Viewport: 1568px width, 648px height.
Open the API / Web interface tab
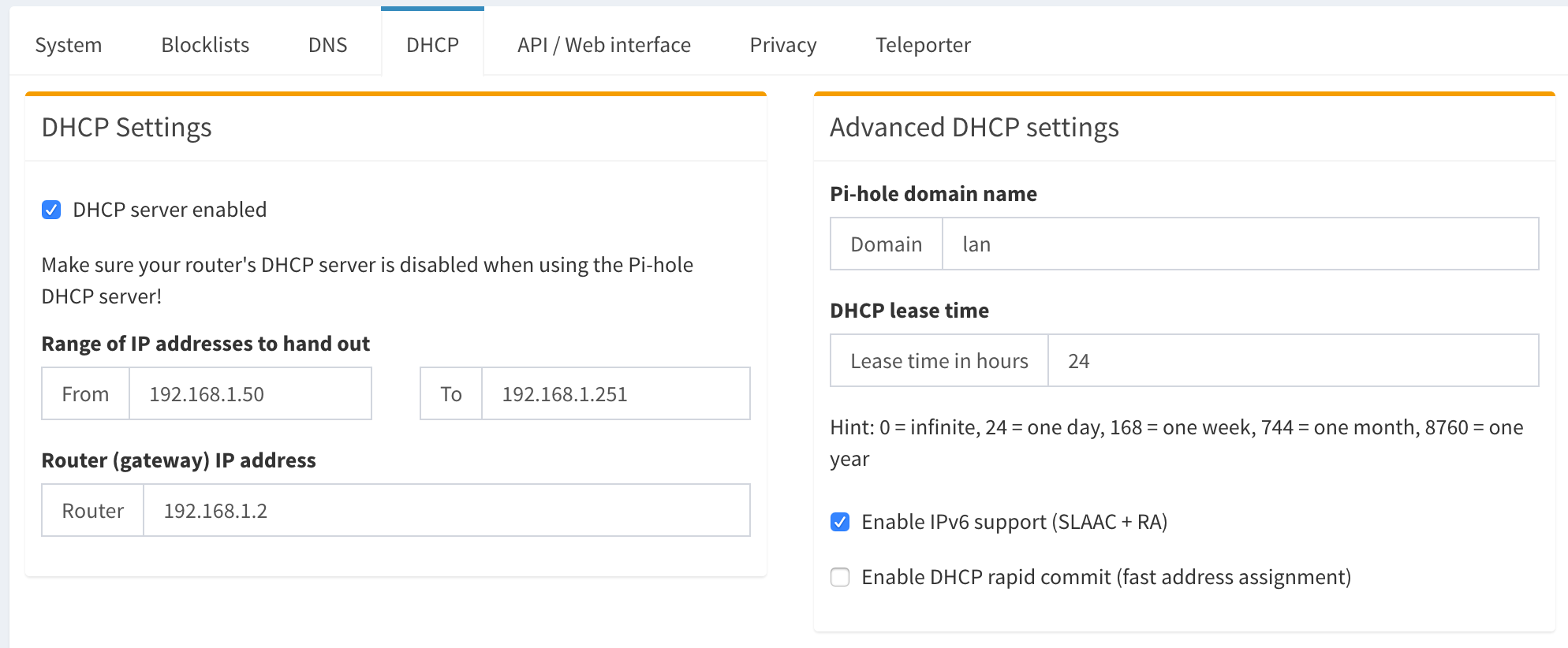tap(604, 45)
